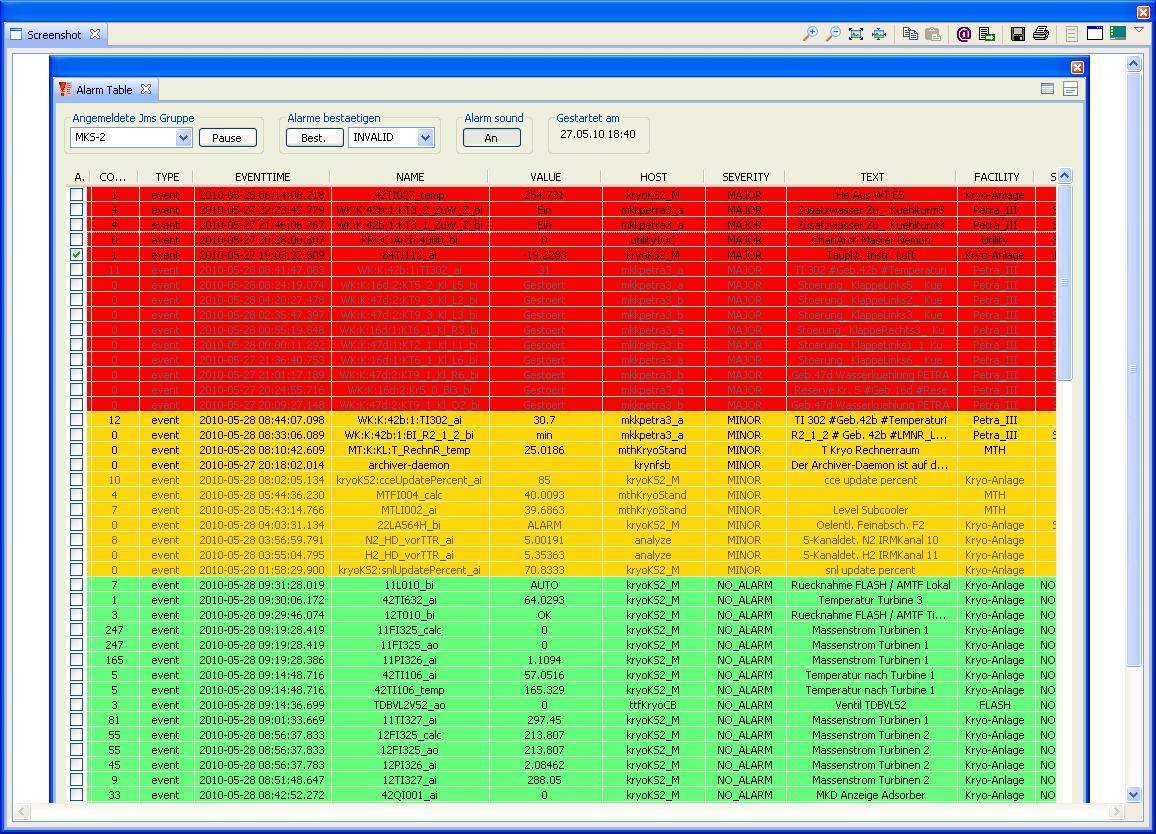
Task: Copy screenshot using the copy icon
Action: (910, 34)
